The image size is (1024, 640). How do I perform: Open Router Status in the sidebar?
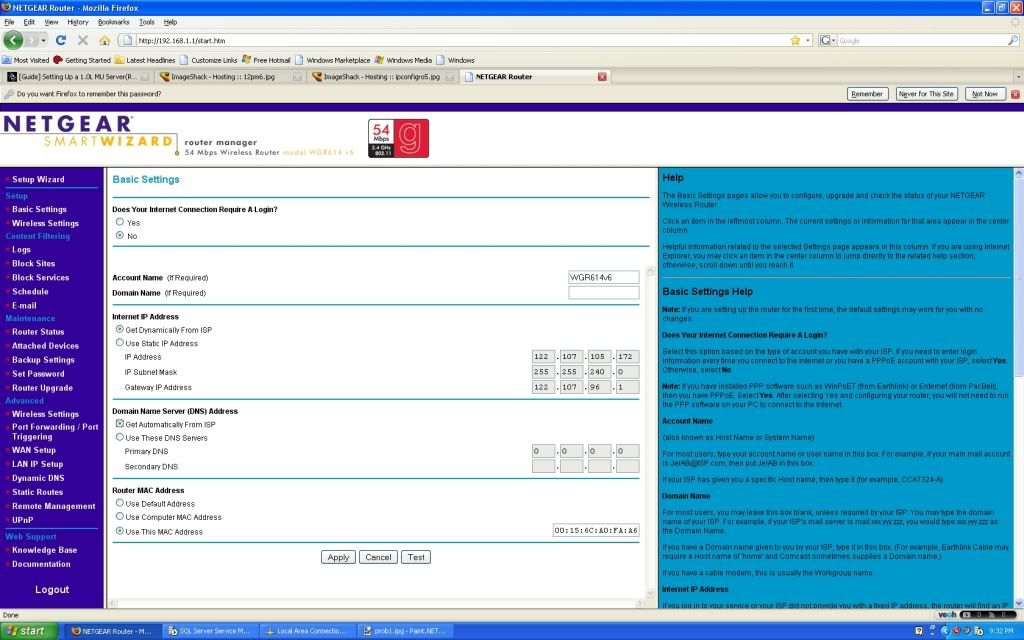38,332
